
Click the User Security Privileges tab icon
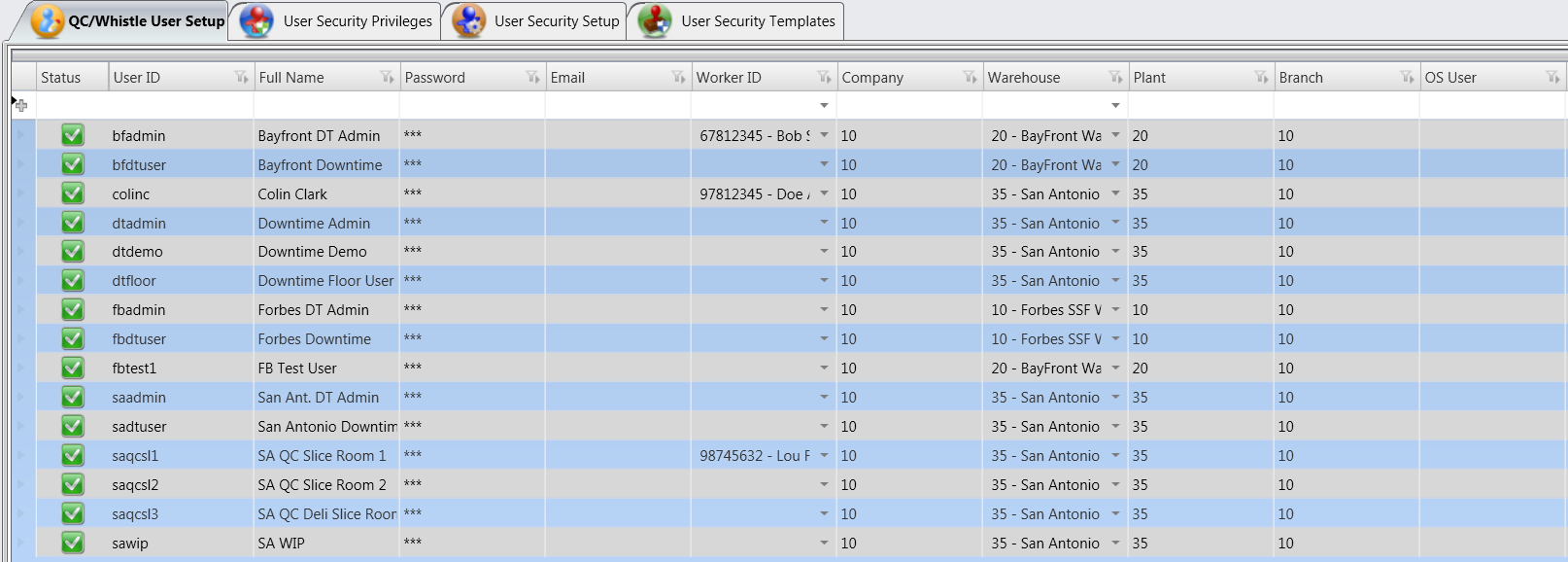coord(256,21)
